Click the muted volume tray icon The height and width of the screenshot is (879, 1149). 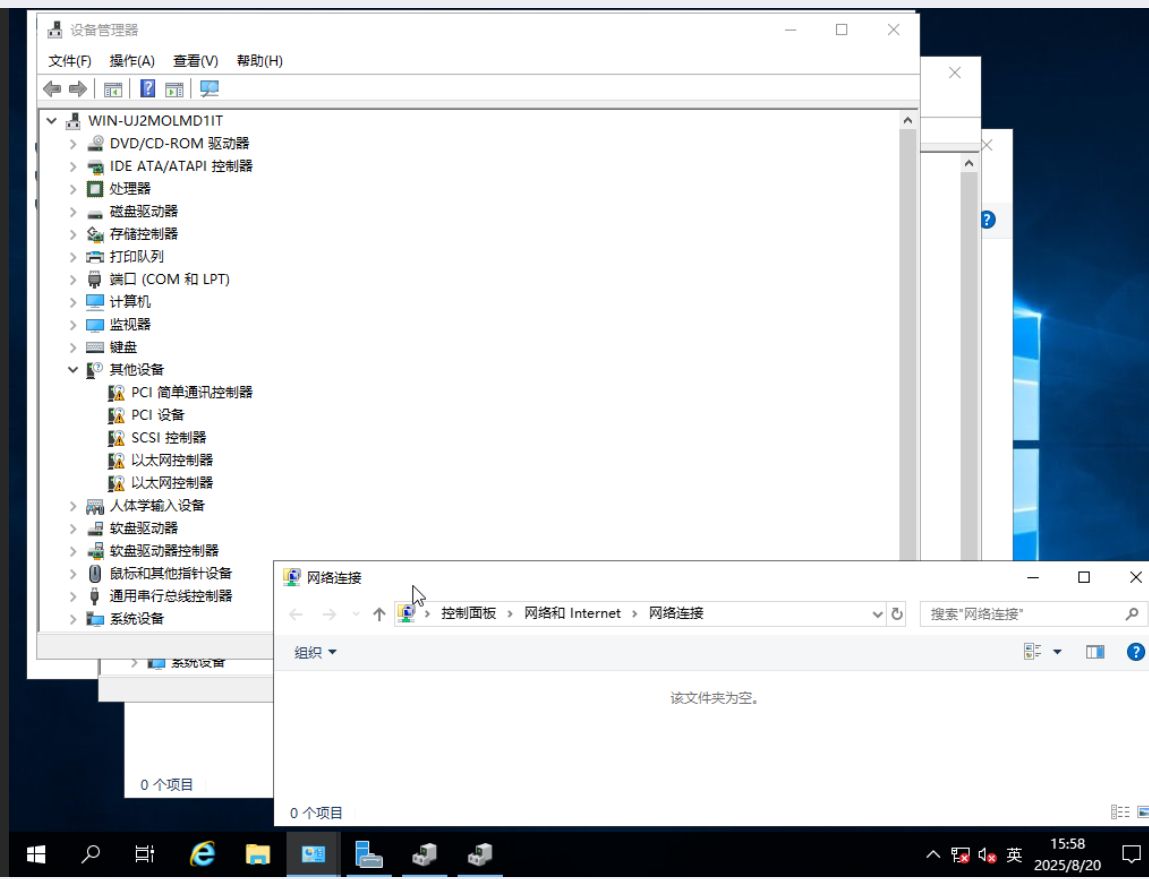click(987, 855)
